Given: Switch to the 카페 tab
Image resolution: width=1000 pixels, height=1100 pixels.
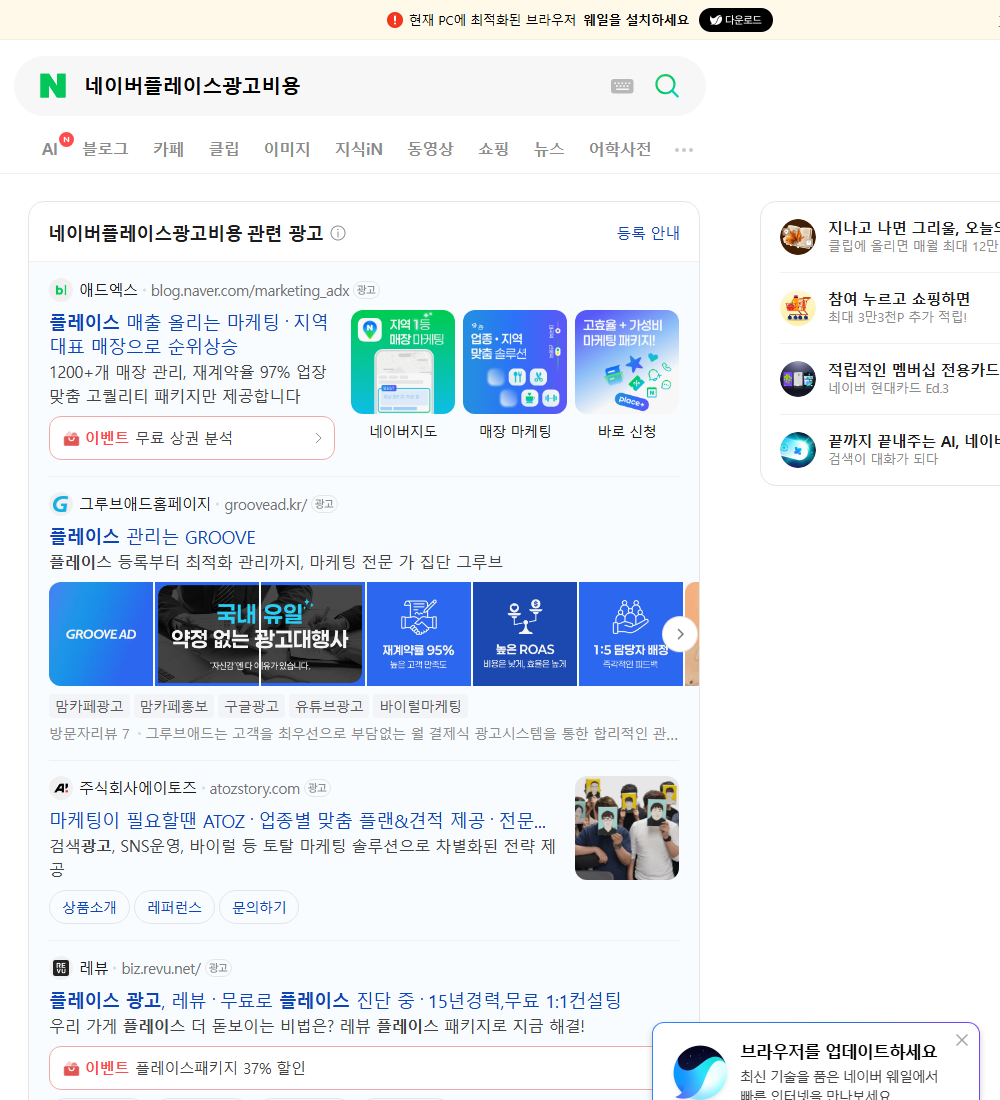Looking at the screenshot, I should (x=168, y=149).
